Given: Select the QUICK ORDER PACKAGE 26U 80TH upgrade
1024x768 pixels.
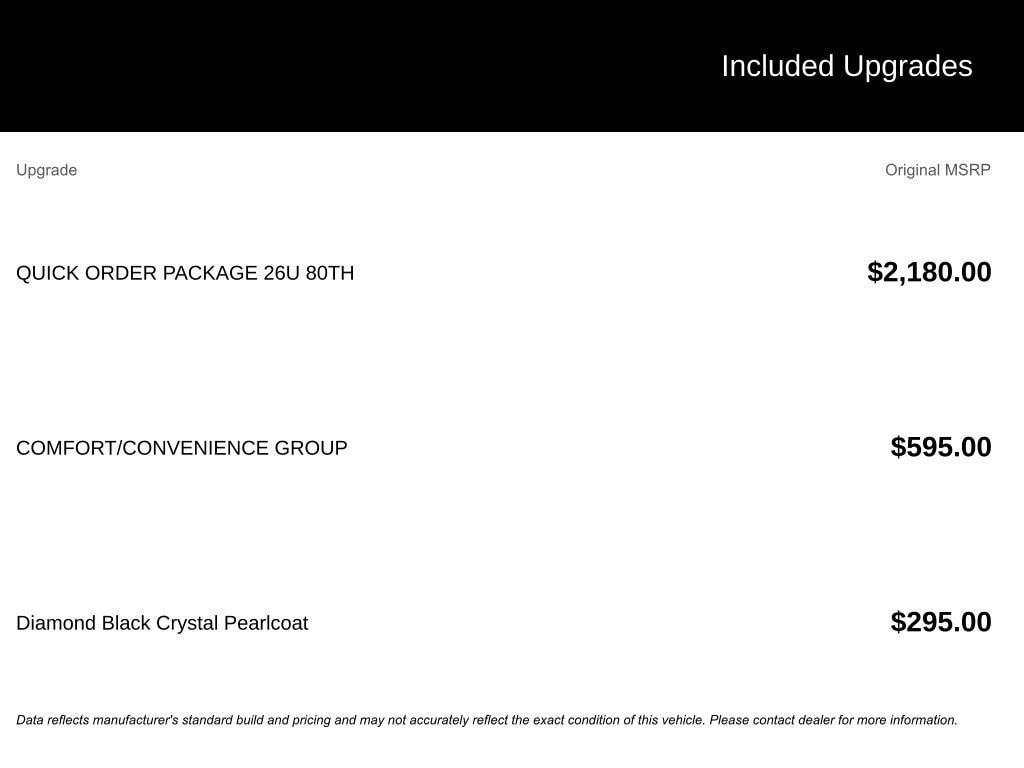Looking at the screenshot, I should click(185, 273).
